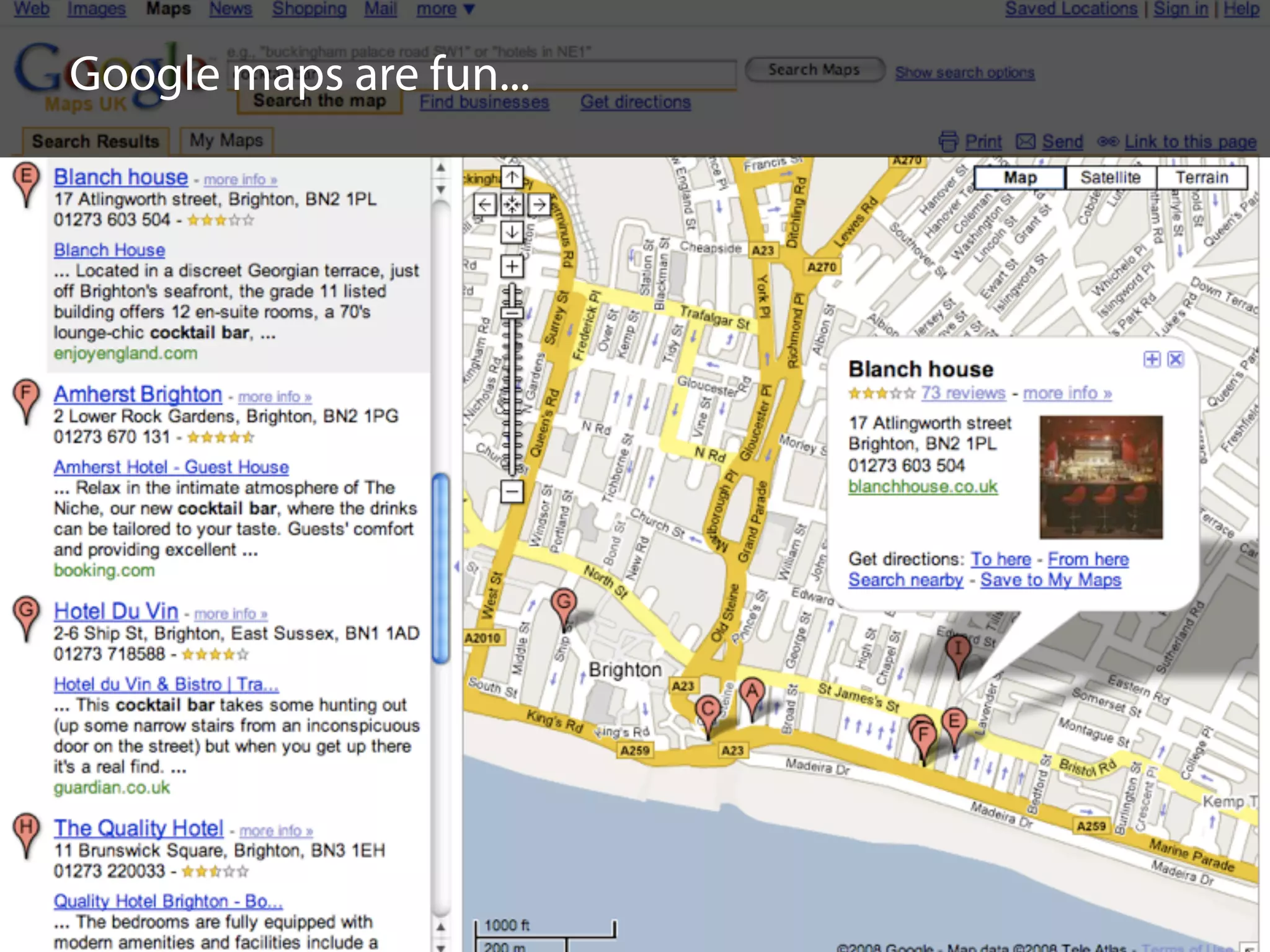1270x952 pixels.
Task: Click 'Save to My Maps' in info window
Action: (1050, 580)
